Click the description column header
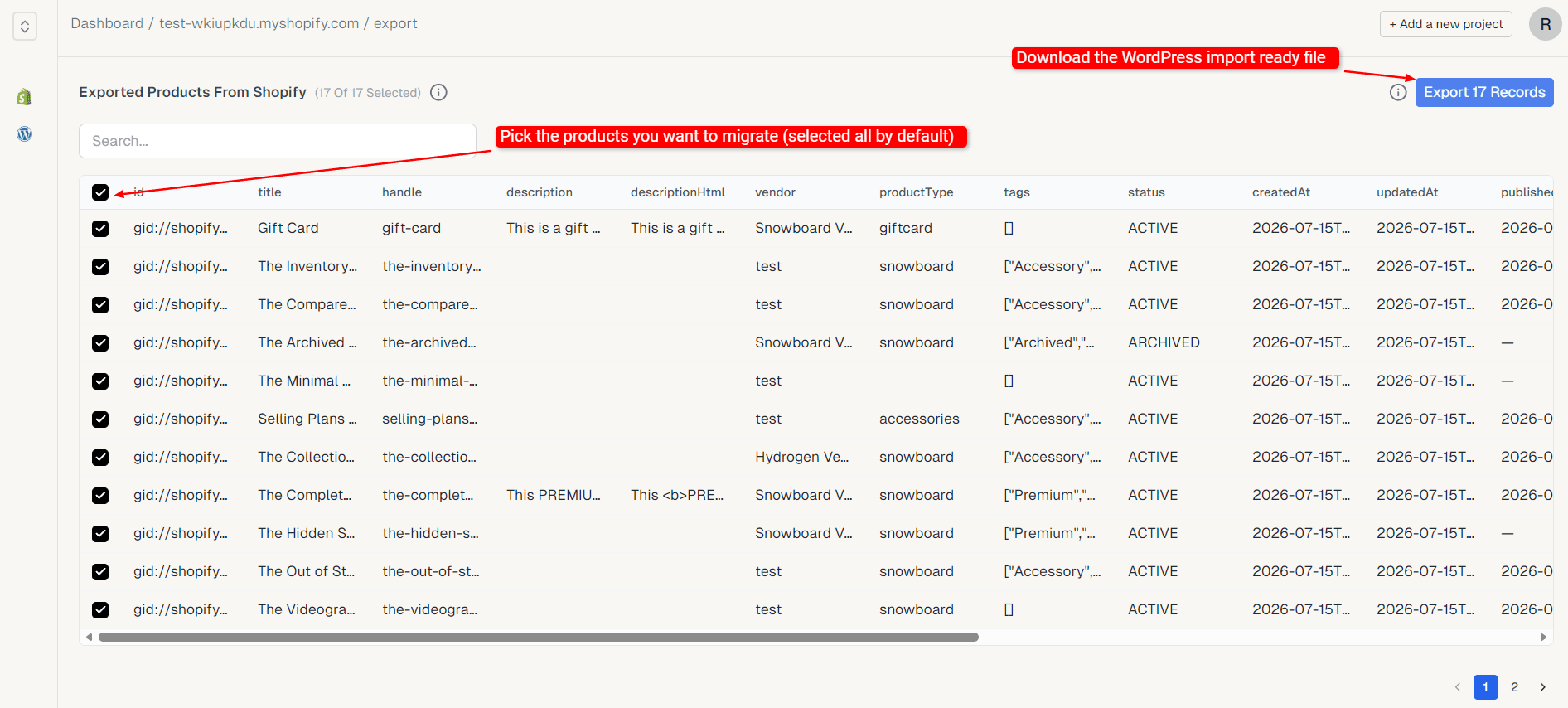The image size is (1568, 708). [540, 192]
